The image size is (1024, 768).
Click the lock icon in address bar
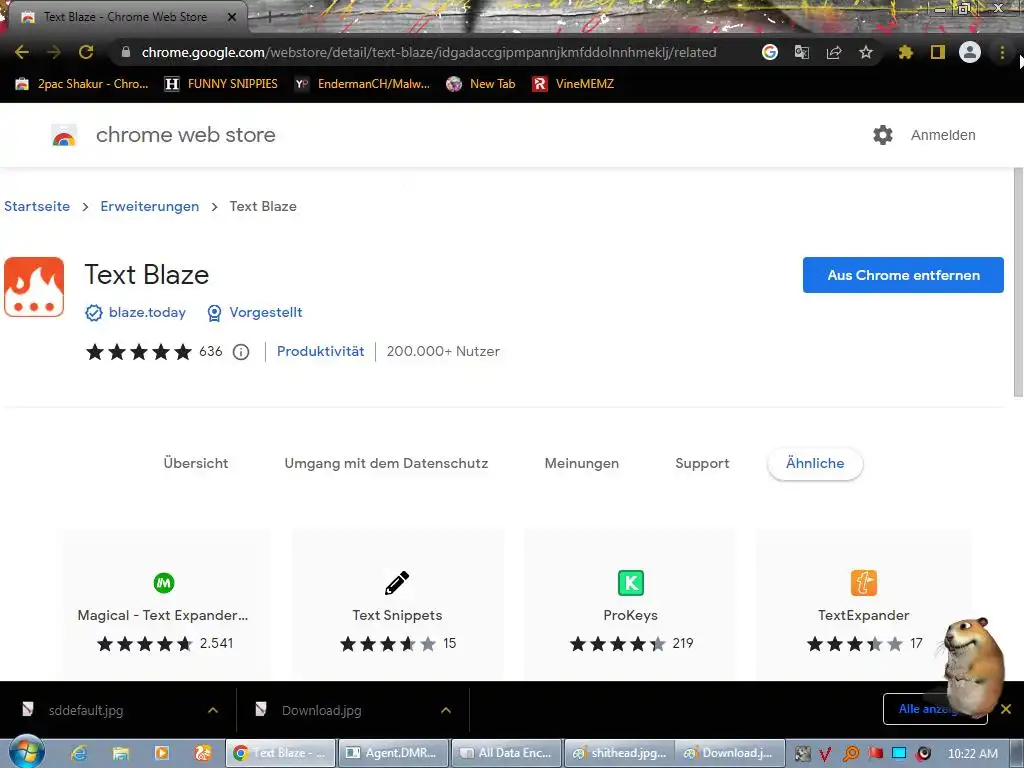click(125, 52)
